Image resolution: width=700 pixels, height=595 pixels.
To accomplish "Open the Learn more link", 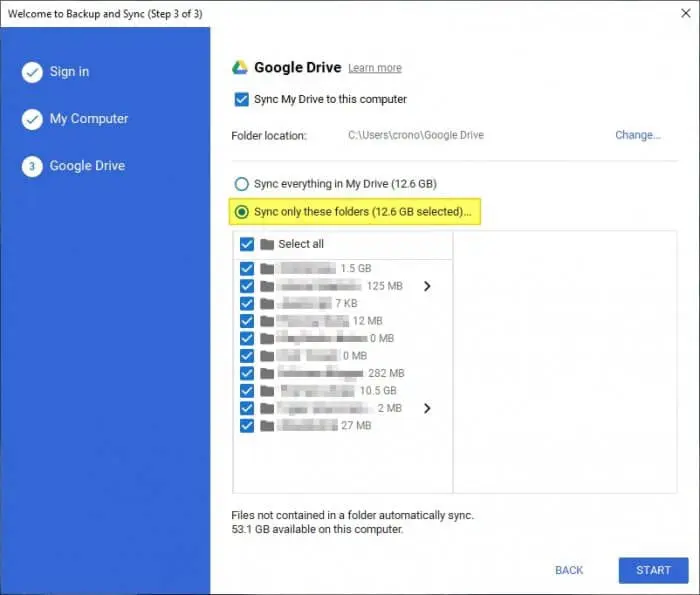I will pos(375,68).
